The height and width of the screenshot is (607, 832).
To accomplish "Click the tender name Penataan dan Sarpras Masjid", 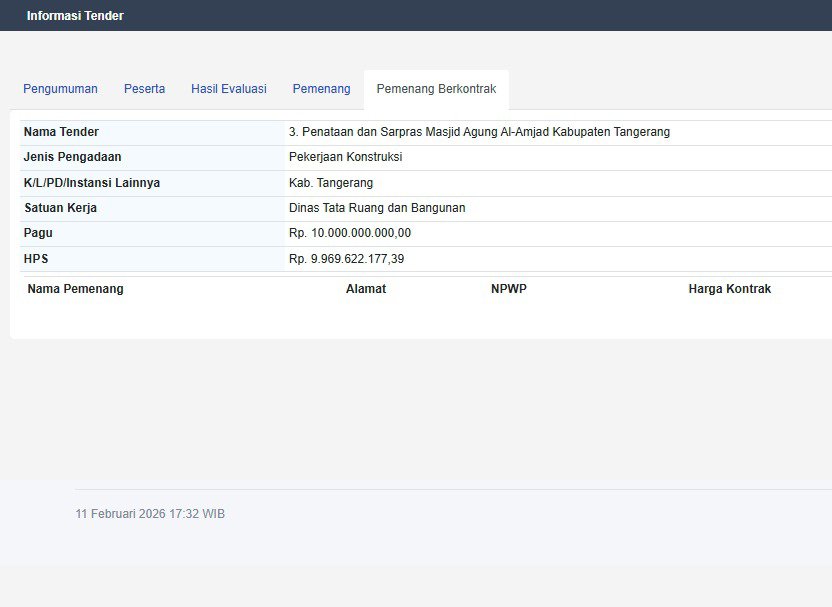I will (479, 132).
